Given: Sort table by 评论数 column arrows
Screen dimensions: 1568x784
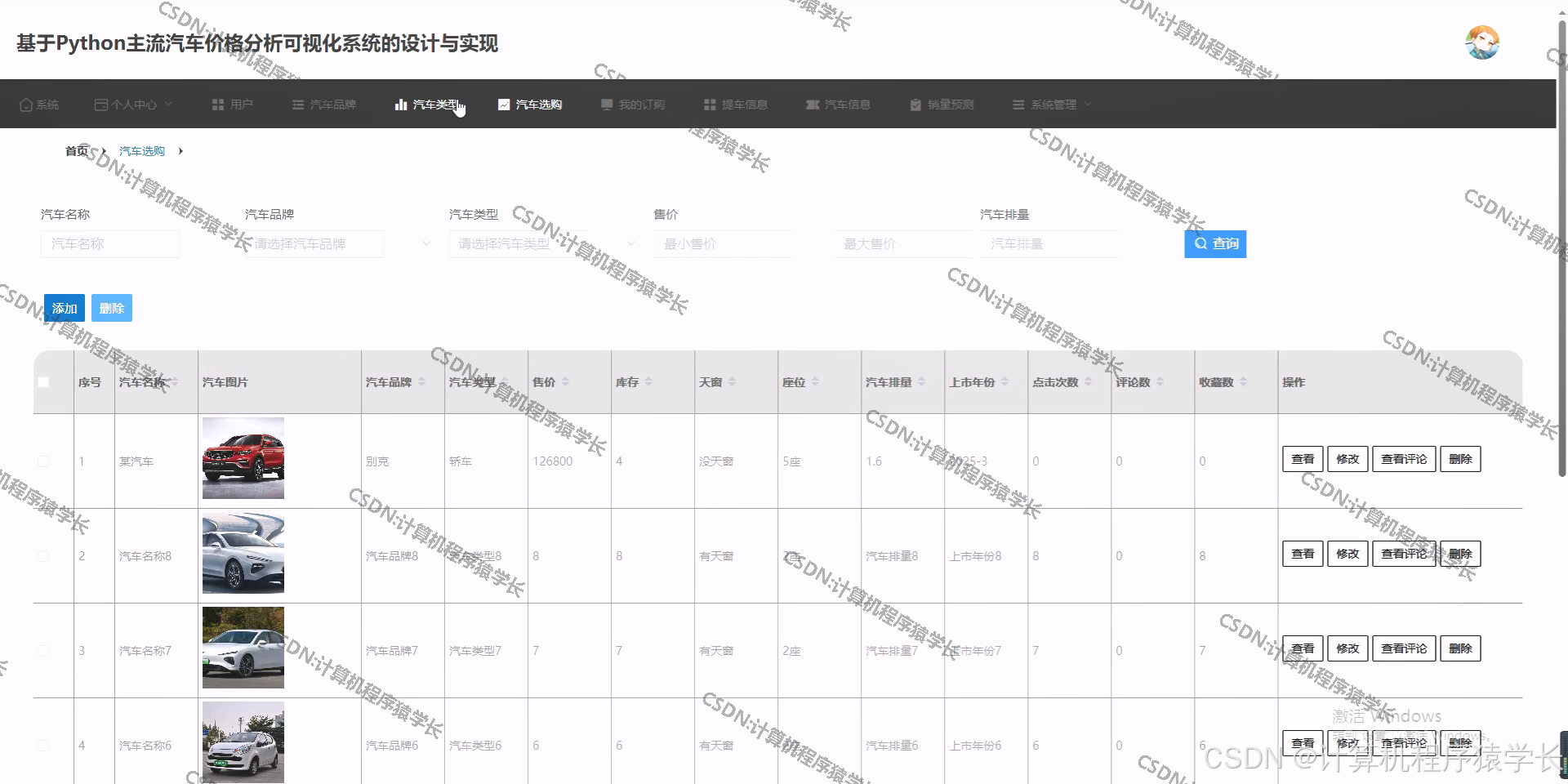Looking at the screenshot, I should 1160,381.
